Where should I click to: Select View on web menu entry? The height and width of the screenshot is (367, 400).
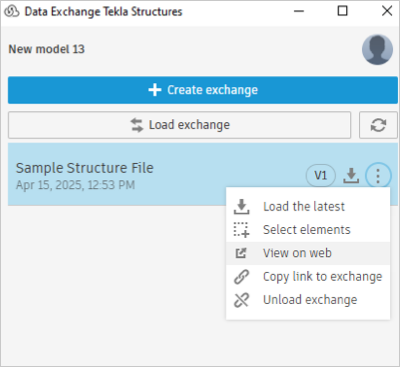[x=308, y=253]
